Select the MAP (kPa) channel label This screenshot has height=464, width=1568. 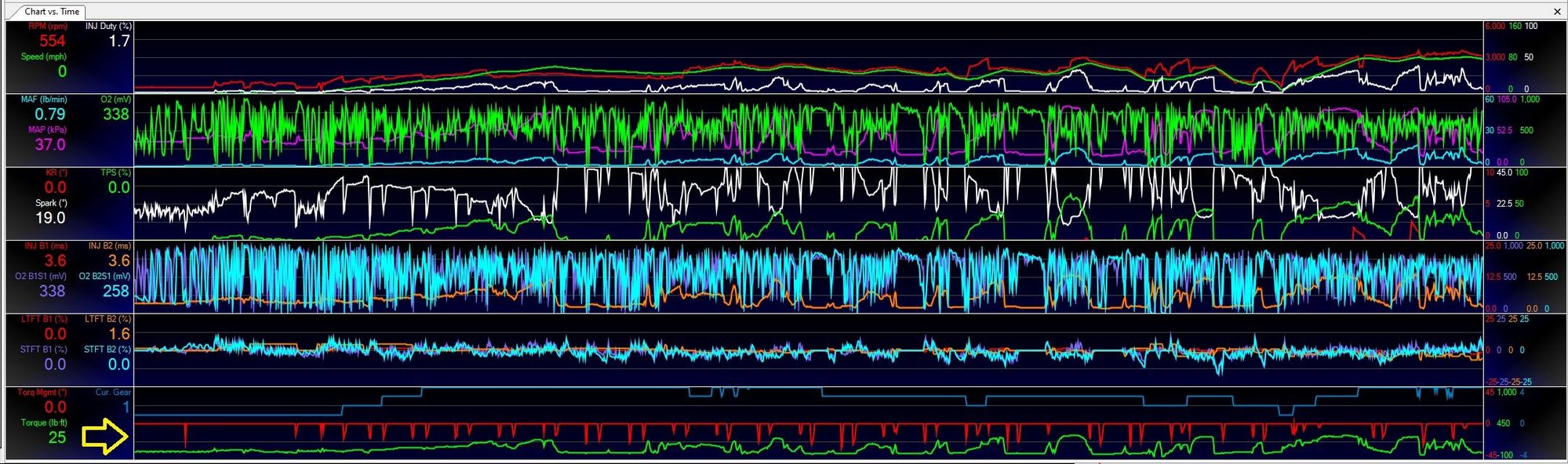coord(47,129)
